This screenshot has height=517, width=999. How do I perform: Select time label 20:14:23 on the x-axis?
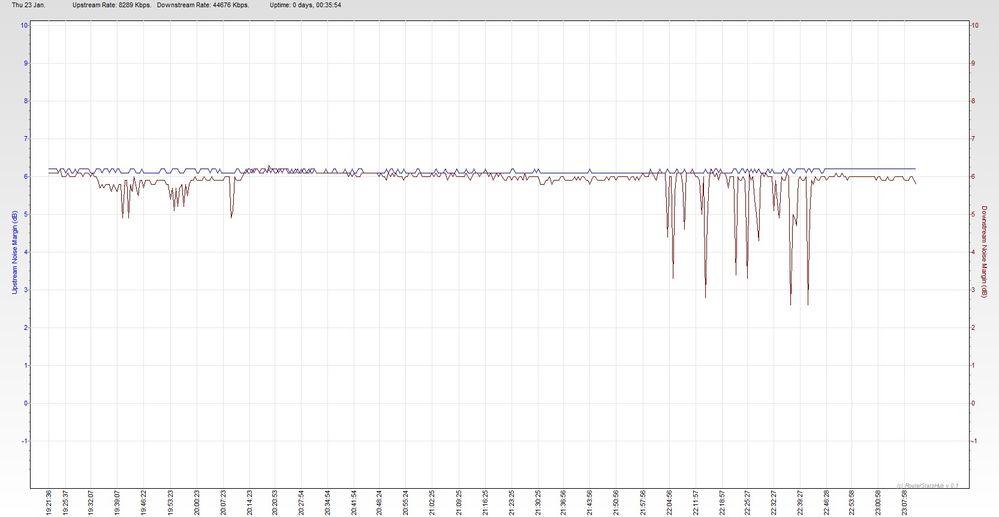point(249,502)
